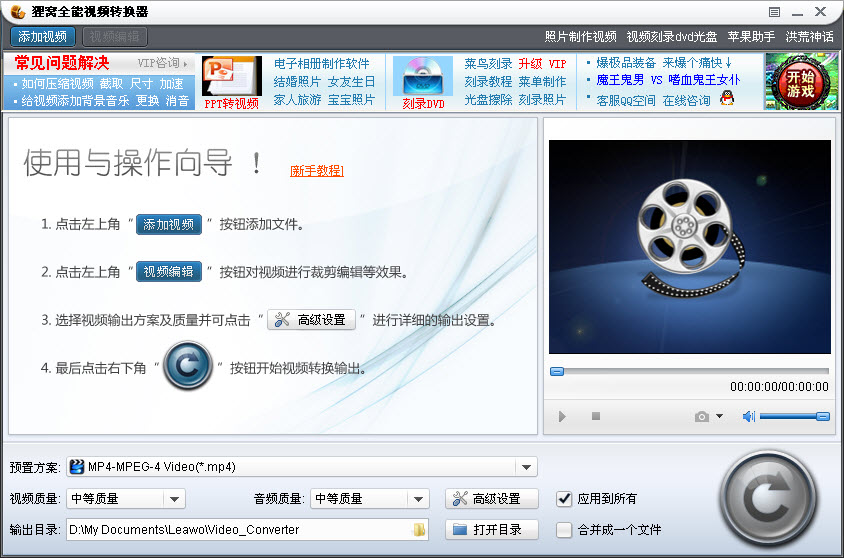The image size is (844, 558).
Task: Open the 预置方案 preset format dropdown
Action: click(x=526, y=467)
